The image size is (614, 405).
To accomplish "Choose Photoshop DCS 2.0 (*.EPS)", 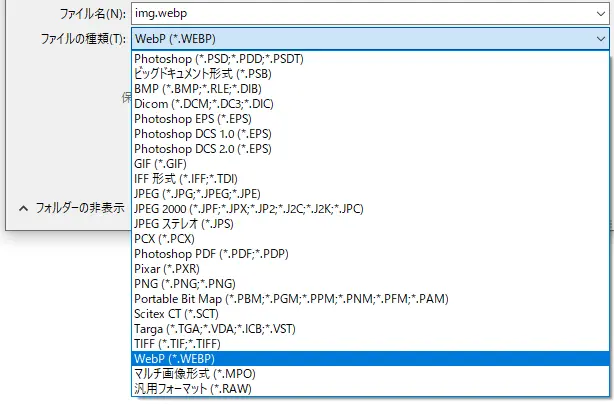I will click(x=370, y=149).
